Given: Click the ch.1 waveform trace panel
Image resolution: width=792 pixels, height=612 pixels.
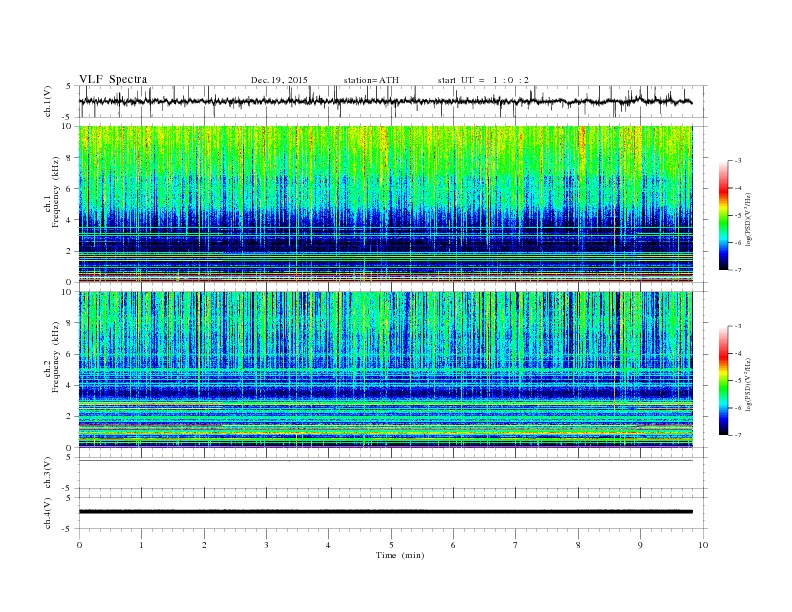Looking at the screenshot, I should point(393,101).
